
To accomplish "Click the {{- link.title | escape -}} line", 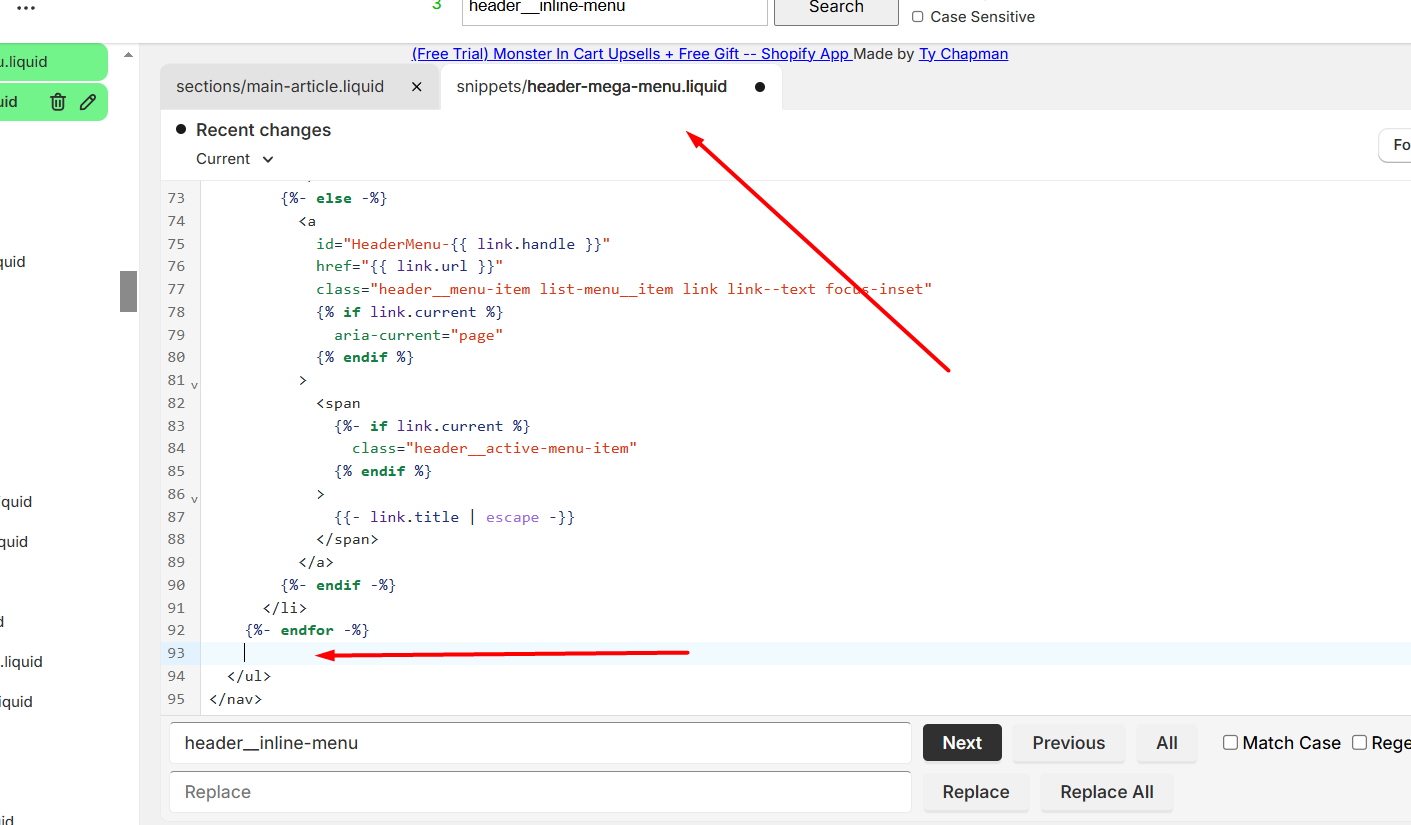I will tap(455, 517).
